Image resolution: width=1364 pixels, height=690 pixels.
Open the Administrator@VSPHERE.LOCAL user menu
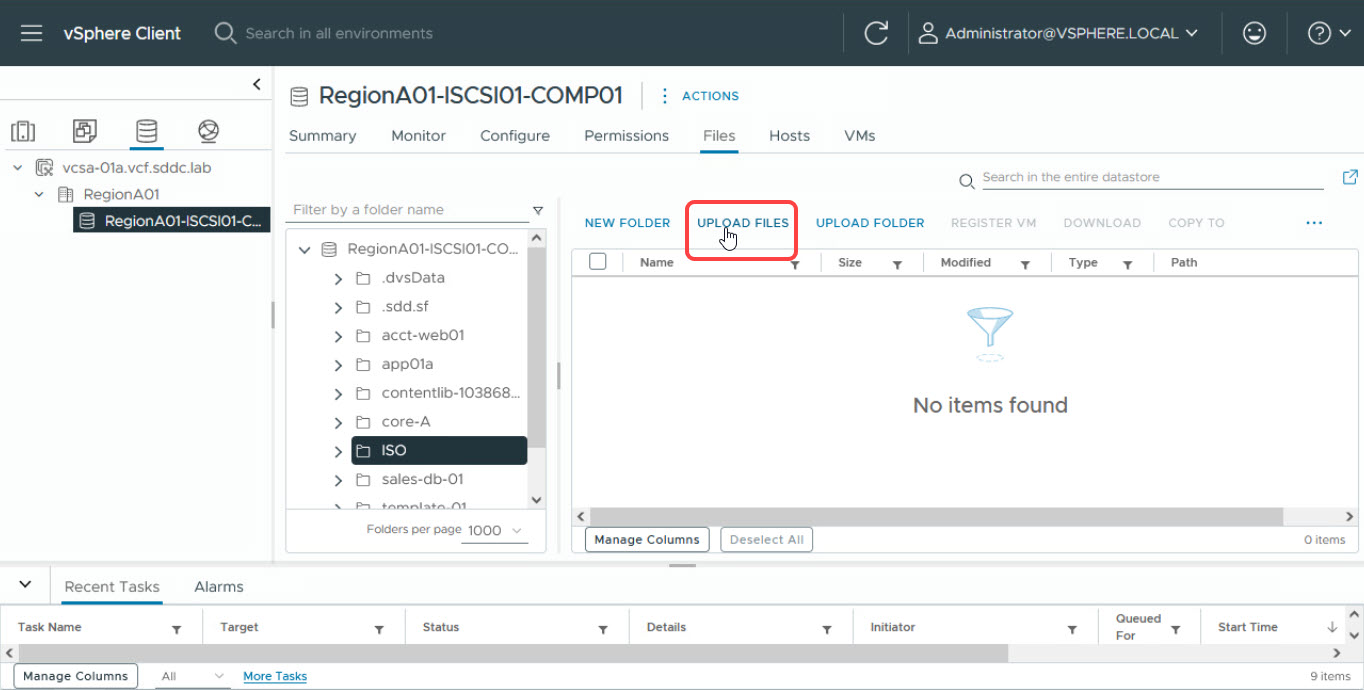click(x=1058, y=33)
